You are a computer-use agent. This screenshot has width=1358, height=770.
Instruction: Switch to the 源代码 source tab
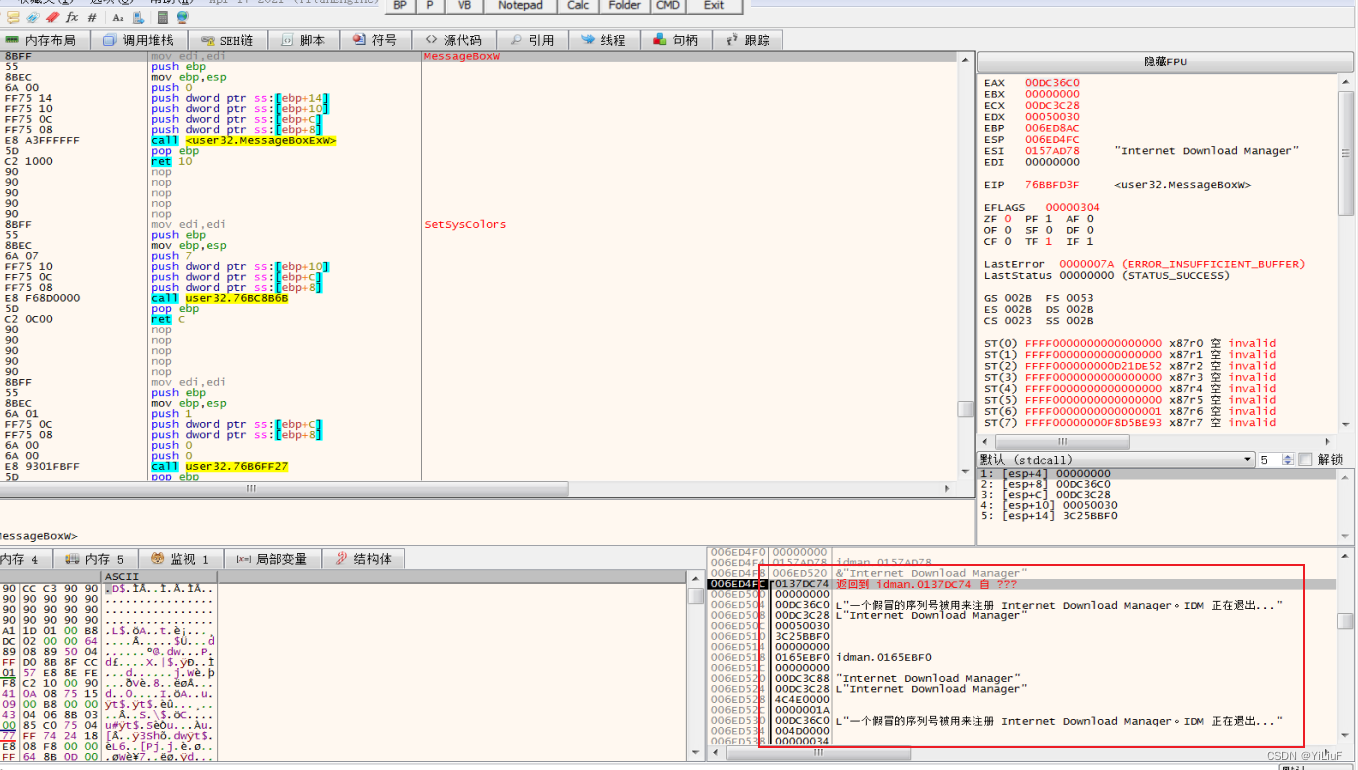tap(453, 40)
